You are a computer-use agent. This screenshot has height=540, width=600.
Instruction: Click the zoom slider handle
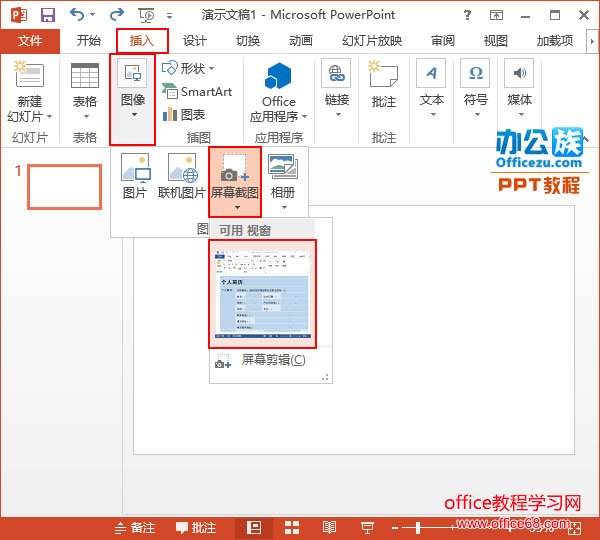click(x=418, y=528)
